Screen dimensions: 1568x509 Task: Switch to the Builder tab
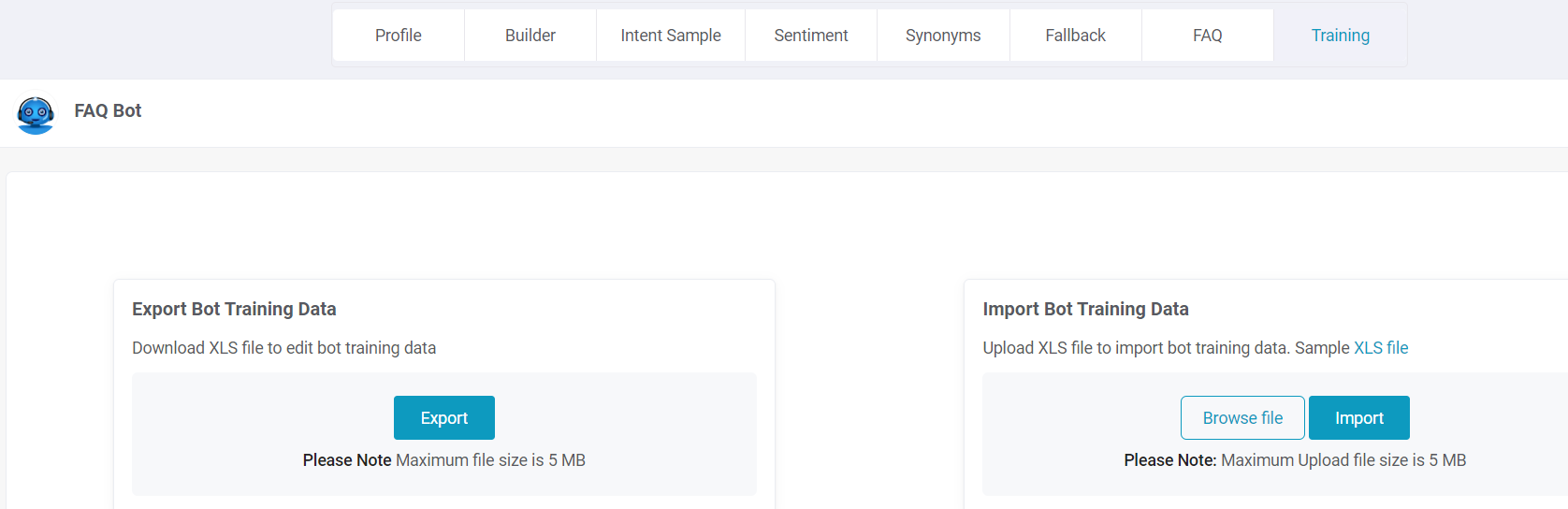coord(530,36)
